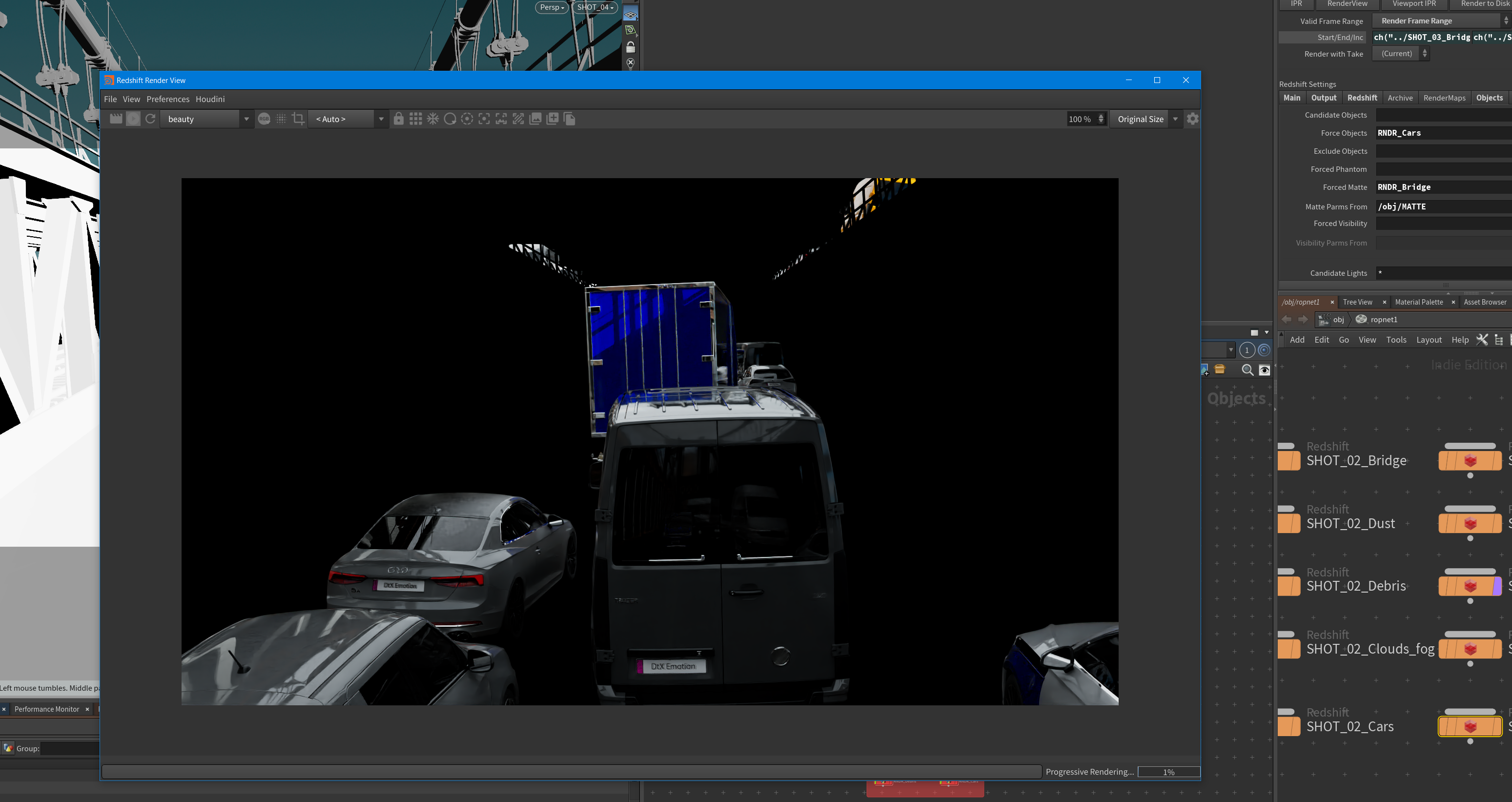Click the RGB channel display icon
Screen dimensions: 1512x802
point(264,119)
